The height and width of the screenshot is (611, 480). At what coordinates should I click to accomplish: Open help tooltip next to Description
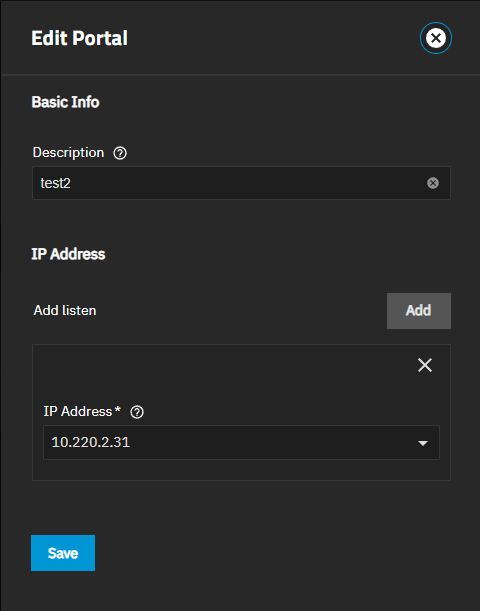pos(120,153)
